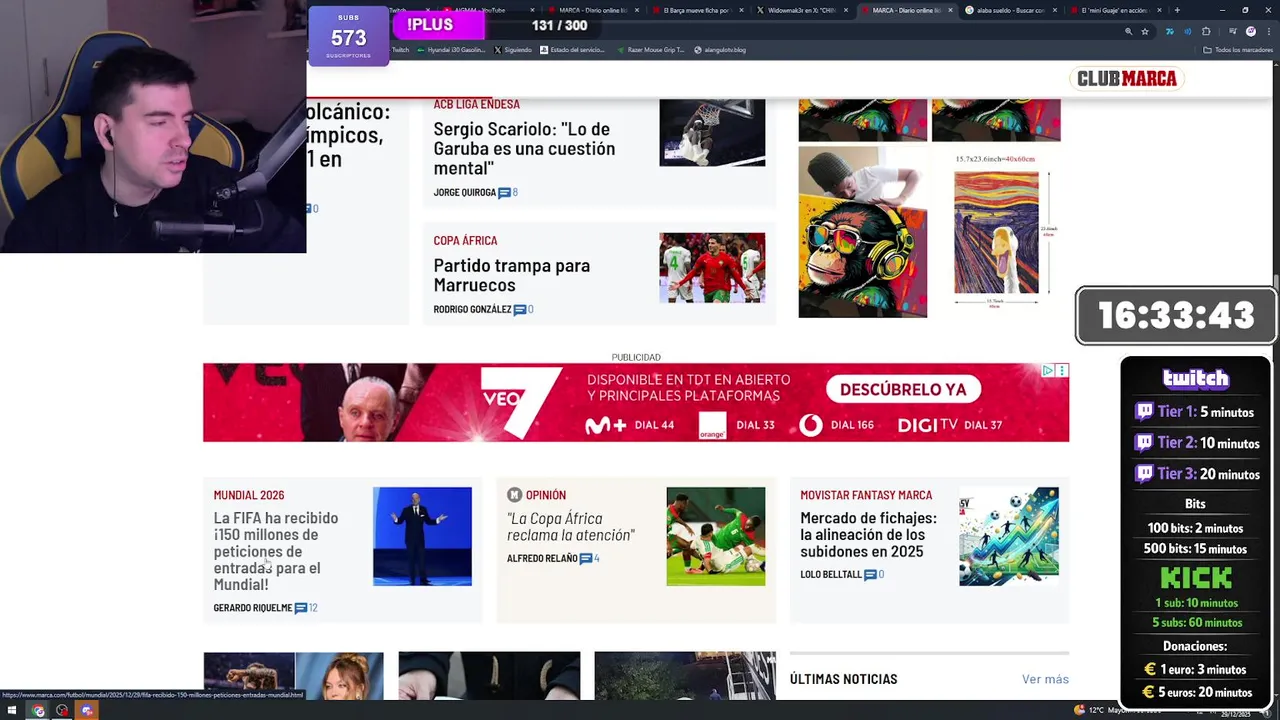Screen dimensions: 1280x720
Task: Open Razer Mouse Grip bookmark
Action: (x=650, y=50)
